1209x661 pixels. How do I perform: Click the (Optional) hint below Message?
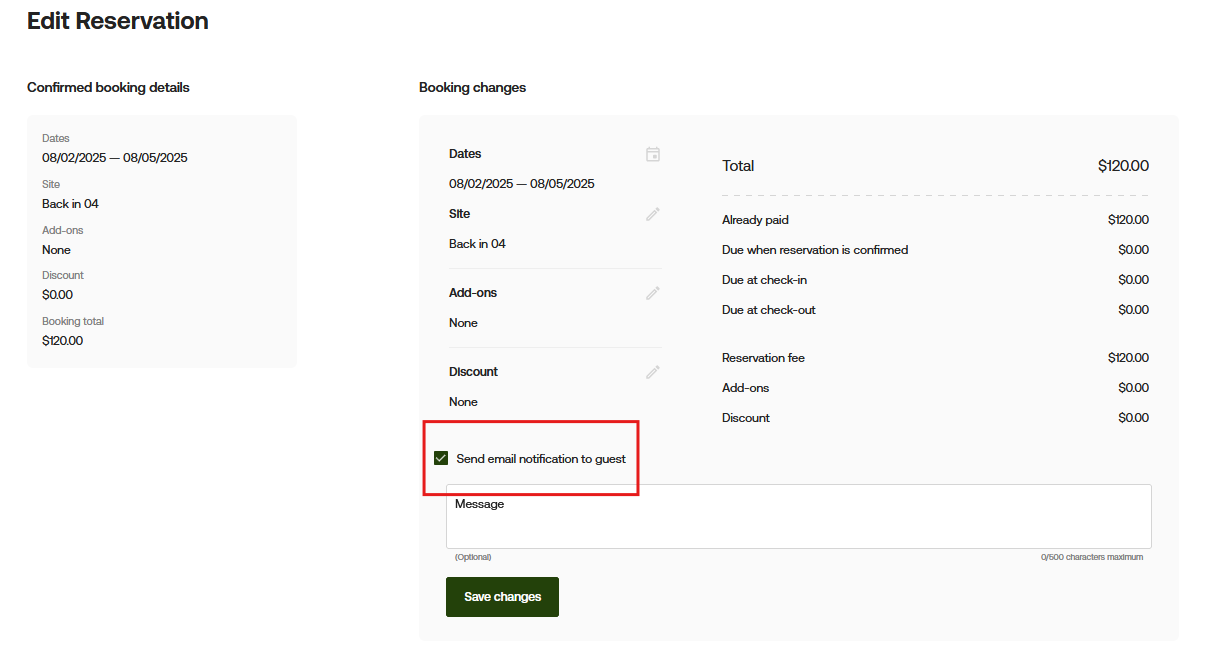[473, 557]
